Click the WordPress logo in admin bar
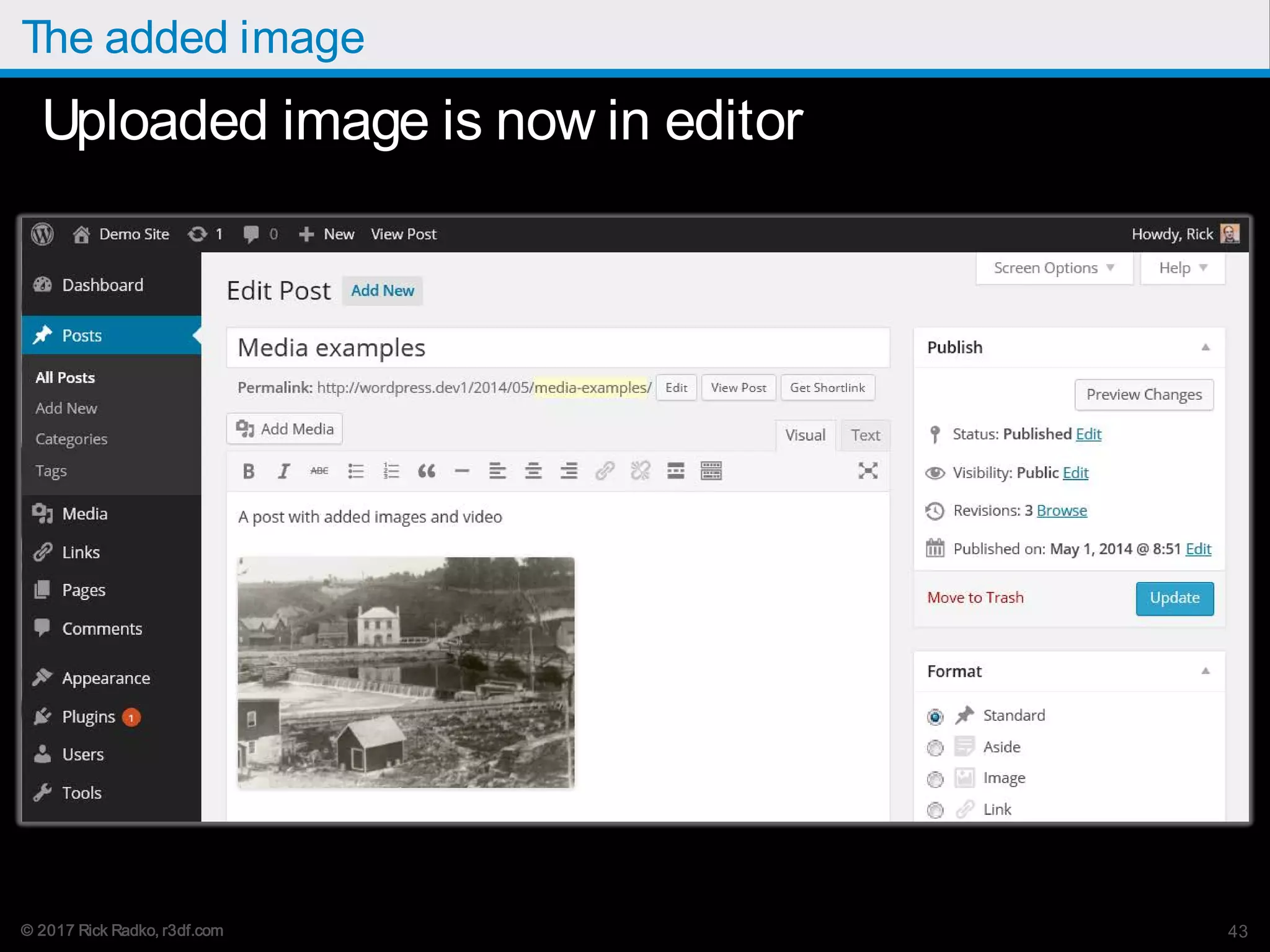 coord(42,234)
